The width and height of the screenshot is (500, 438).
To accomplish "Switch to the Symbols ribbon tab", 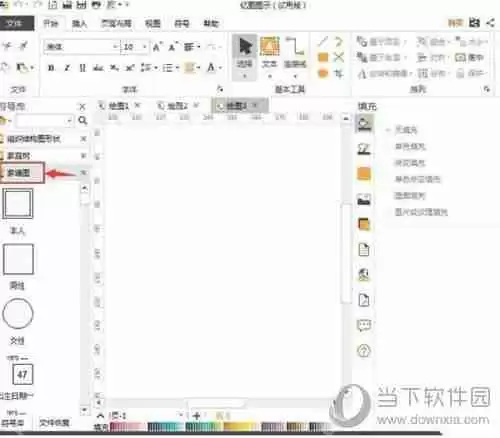I will (x=182, y=23).
